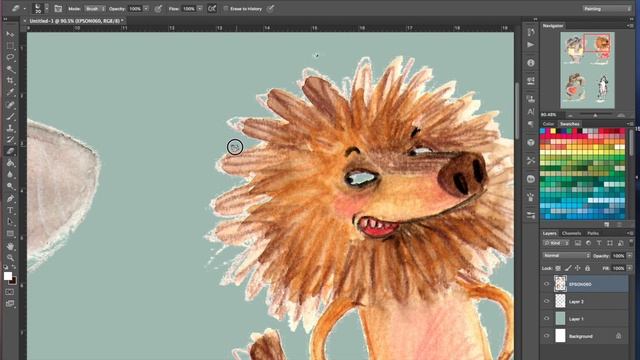The height and width of the screenshot is (360, 640).
Task: Toggle lock transparent pixels
Action: click(x=558, y=268)
